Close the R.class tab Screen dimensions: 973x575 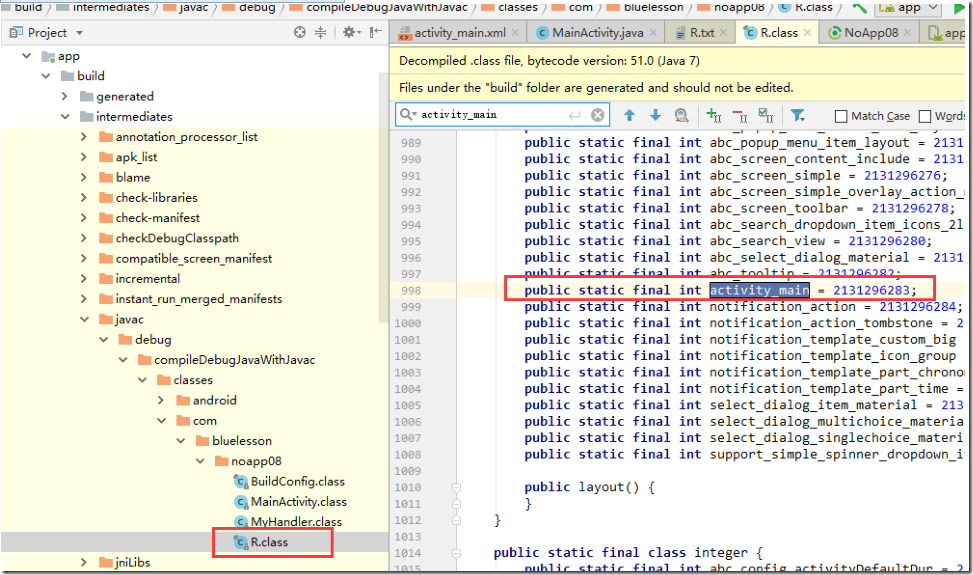click(x=807, y=33)
